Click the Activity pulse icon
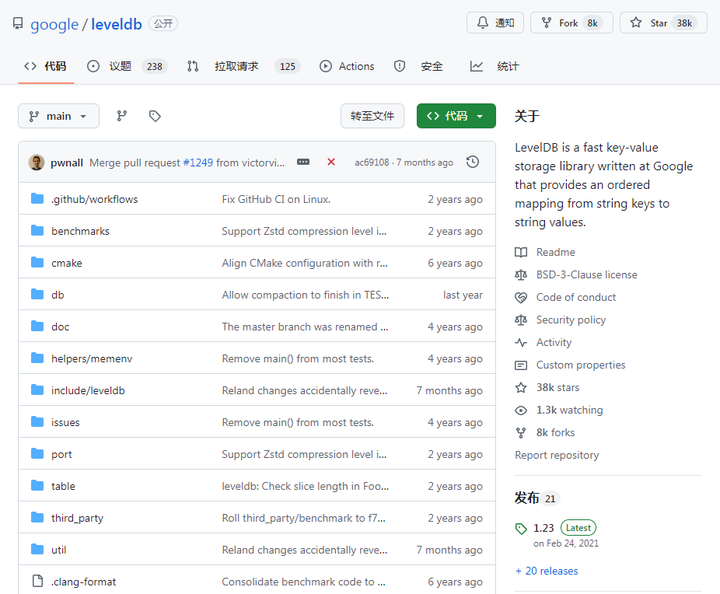 click(521, 342)
